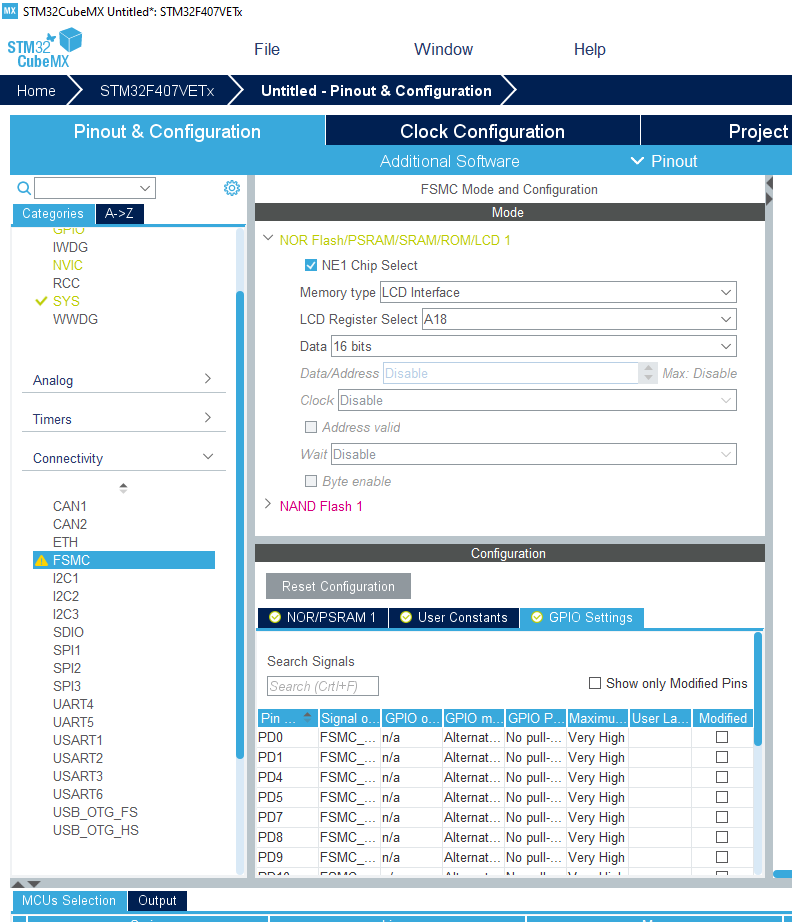The image size is (792, 922).
Task: Click the green checkmark beside SYS
Action: coord(41,301)
